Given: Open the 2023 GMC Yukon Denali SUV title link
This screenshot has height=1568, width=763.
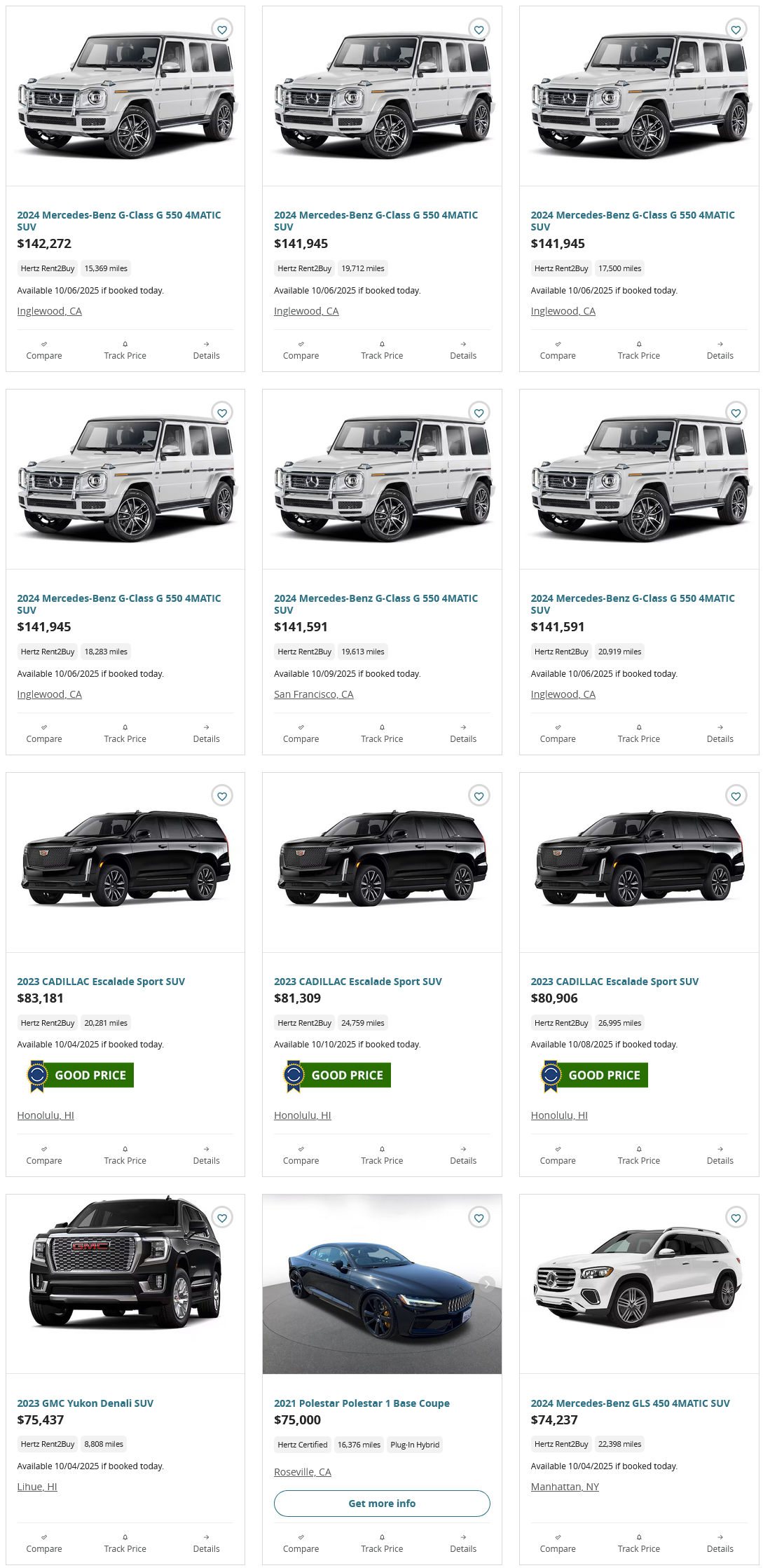Looking at the screenshot, I should (x=85, y=1403).
